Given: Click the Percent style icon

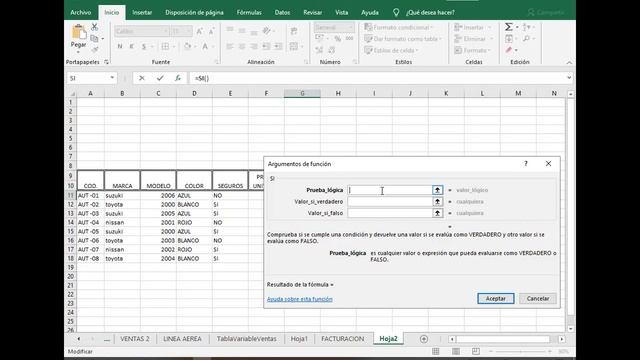Looking at the screenshot, I should pos(338,39).
